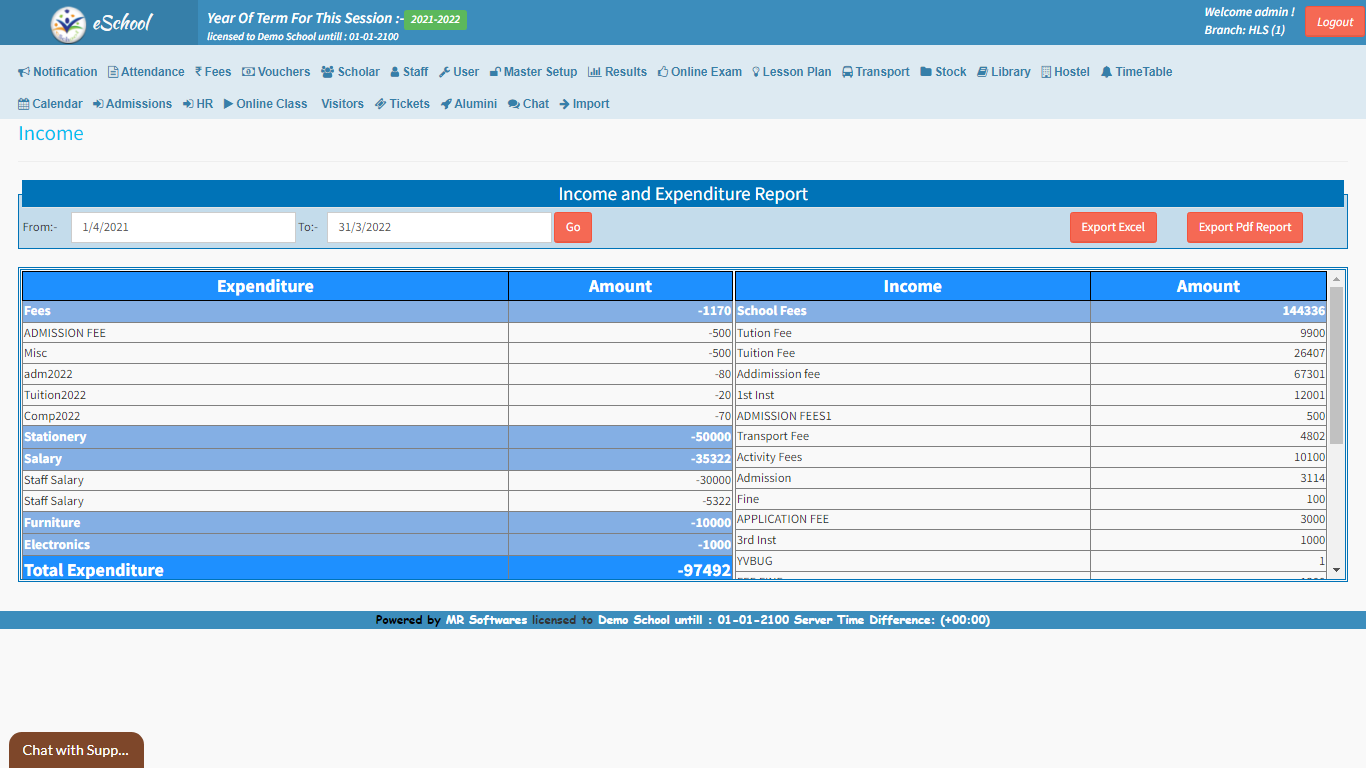1366x768 pixels.
Task: Click the From date input field
Action: pos(183,227)
